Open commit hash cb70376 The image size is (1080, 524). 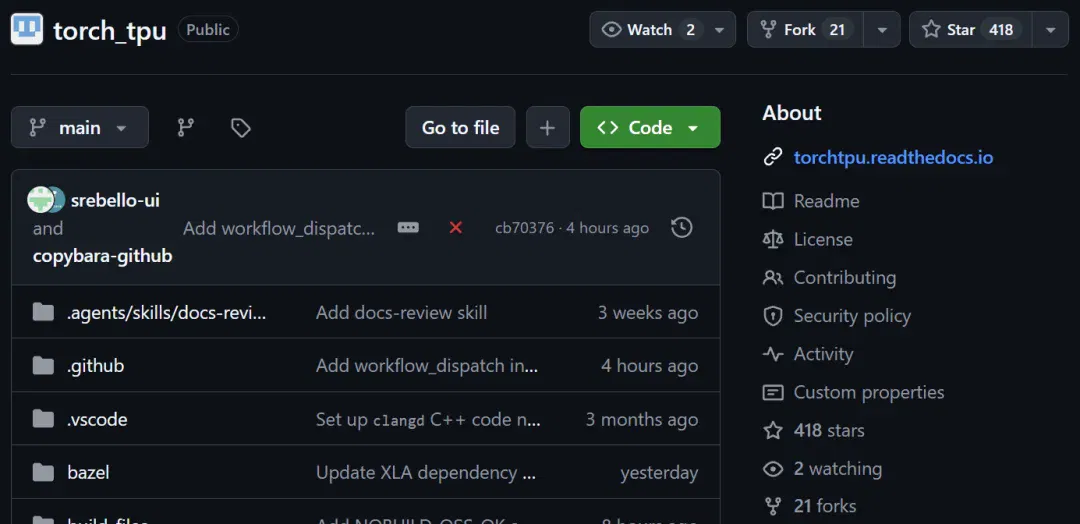tap(524, 228)
